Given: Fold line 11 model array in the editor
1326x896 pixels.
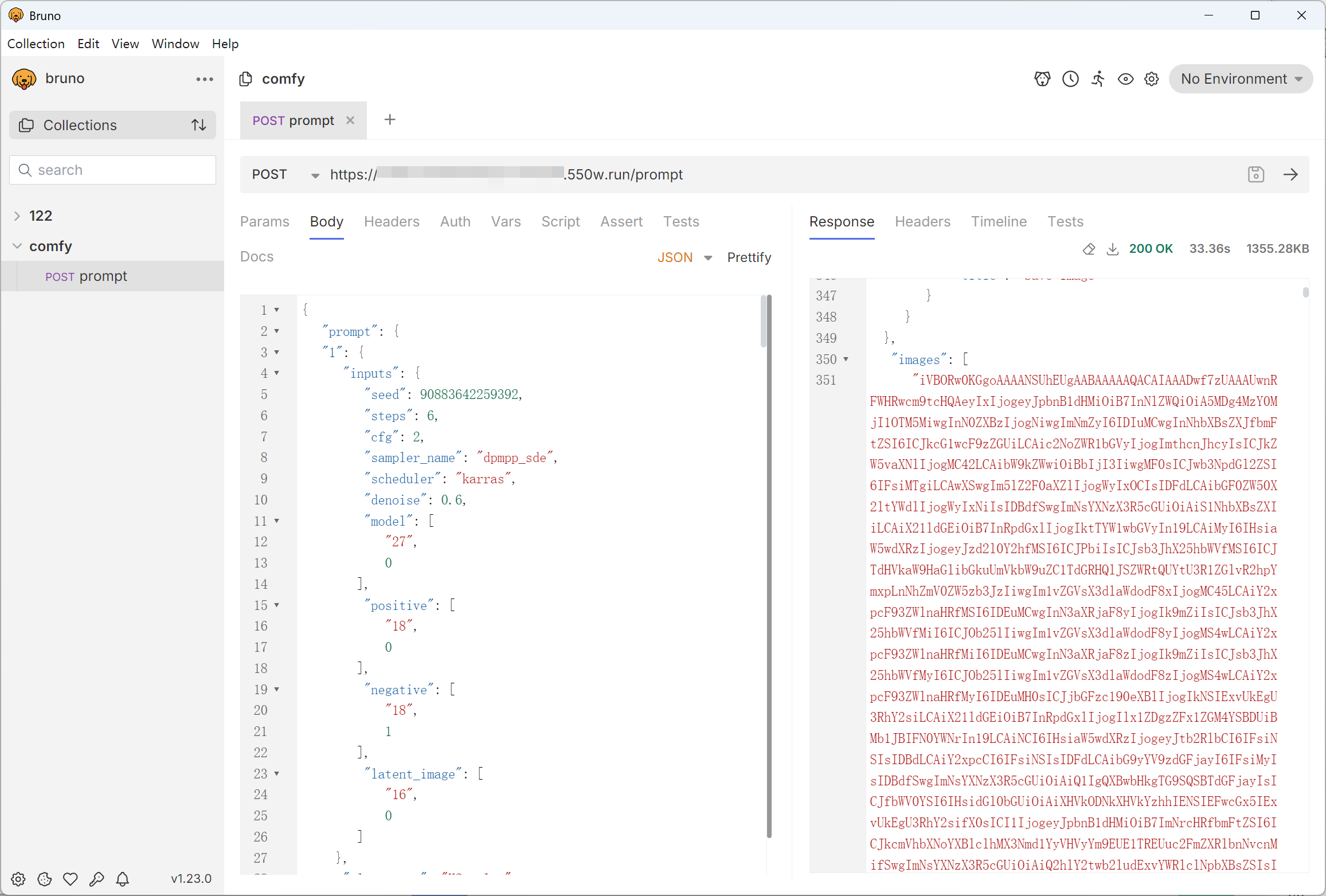Looking at the screenshot, I should pos(277,521).
